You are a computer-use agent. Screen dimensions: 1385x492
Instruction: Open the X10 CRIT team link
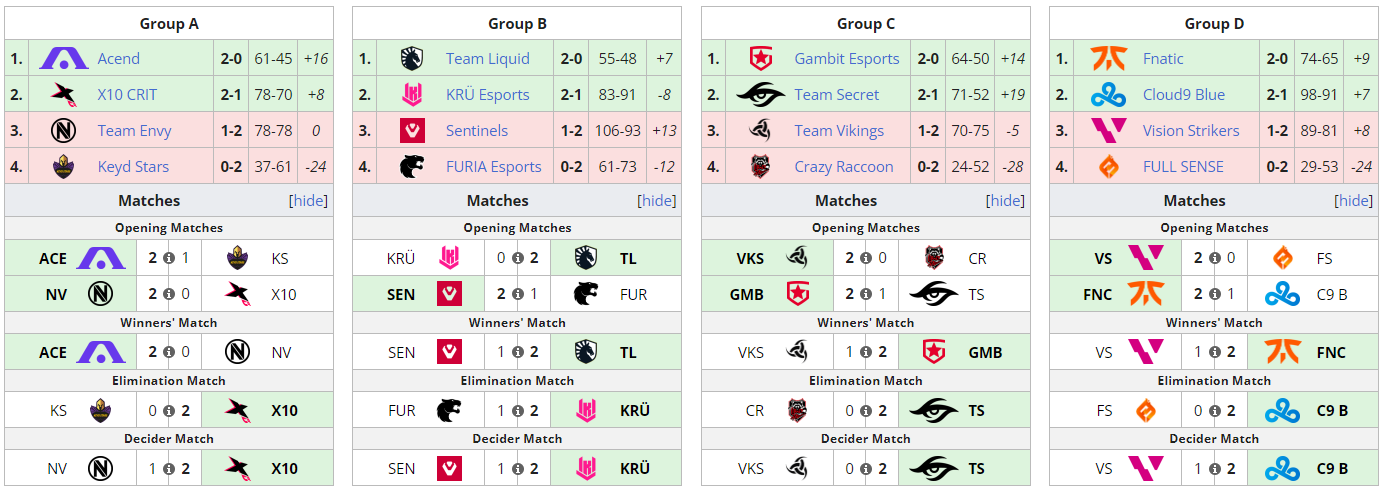pyautogui.click(x=127, y=95)
